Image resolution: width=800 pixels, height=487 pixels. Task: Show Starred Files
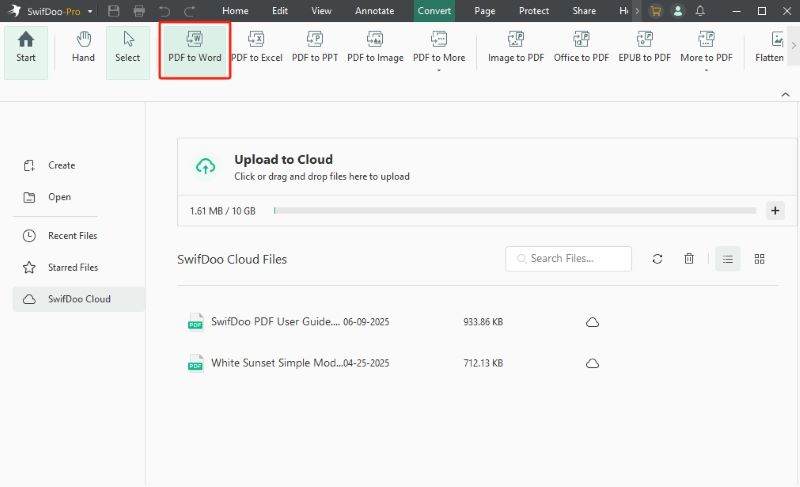pos(60,267)
